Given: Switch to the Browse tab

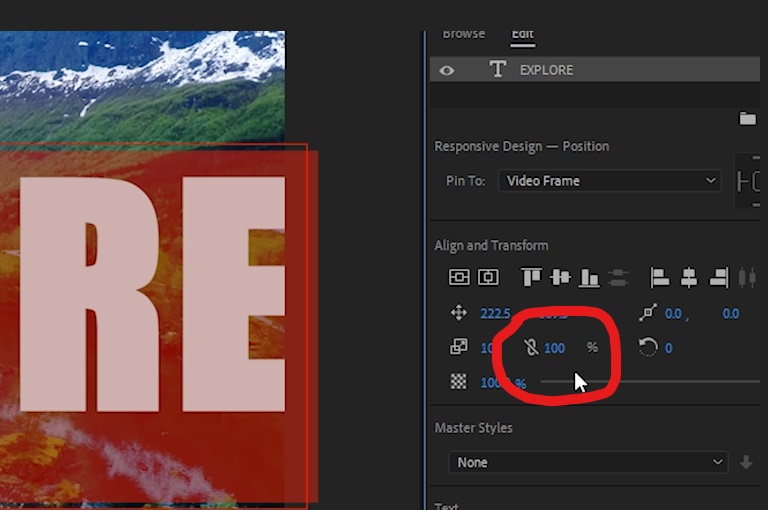Looking at the screenshot, I should coord(463,34).
